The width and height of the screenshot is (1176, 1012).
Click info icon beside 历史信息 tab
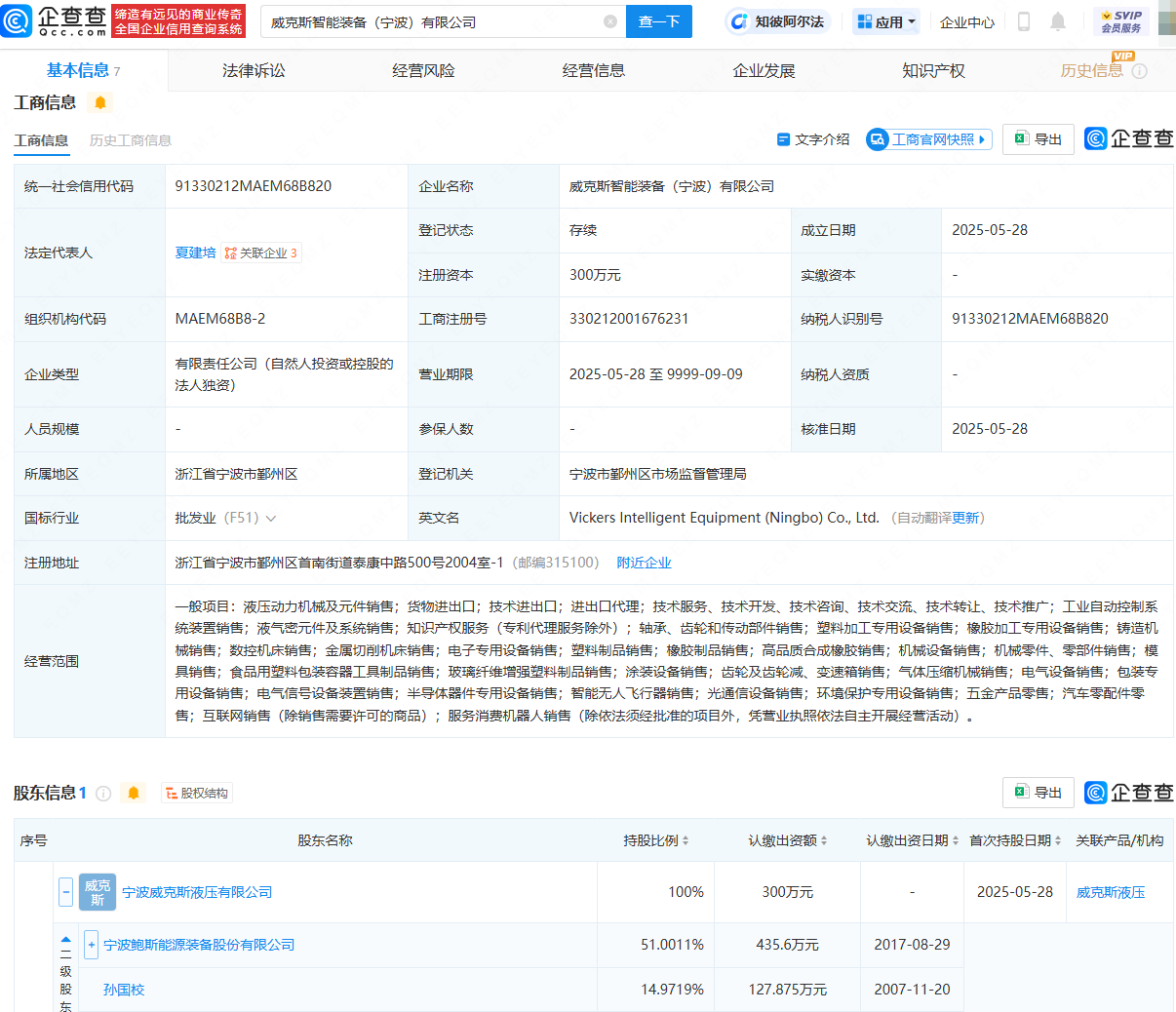pyautogui.click(x=1139, y=71)
